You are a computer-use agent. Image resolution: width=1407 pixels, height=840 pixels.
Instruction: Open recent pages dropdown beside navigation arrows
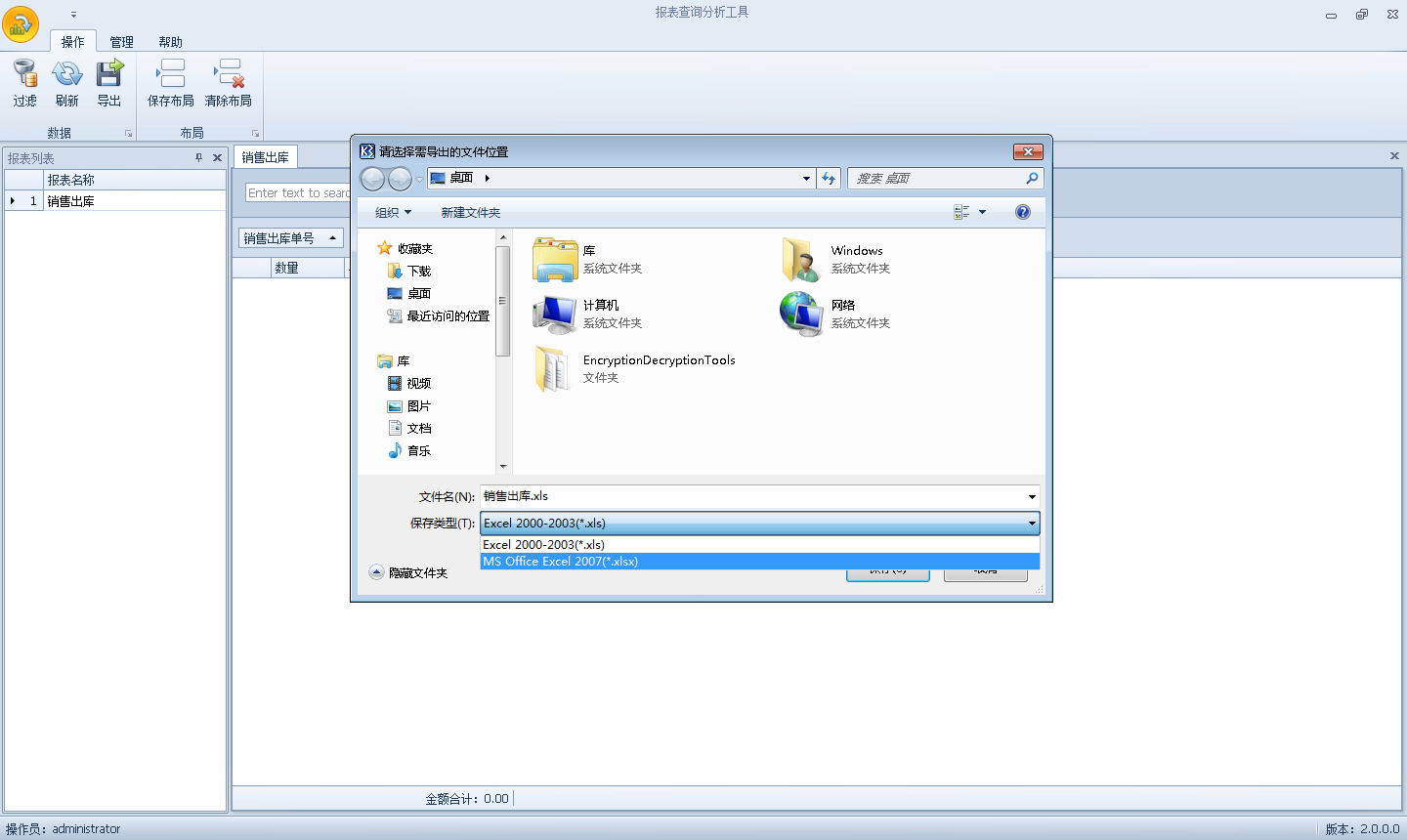(419, 180)
